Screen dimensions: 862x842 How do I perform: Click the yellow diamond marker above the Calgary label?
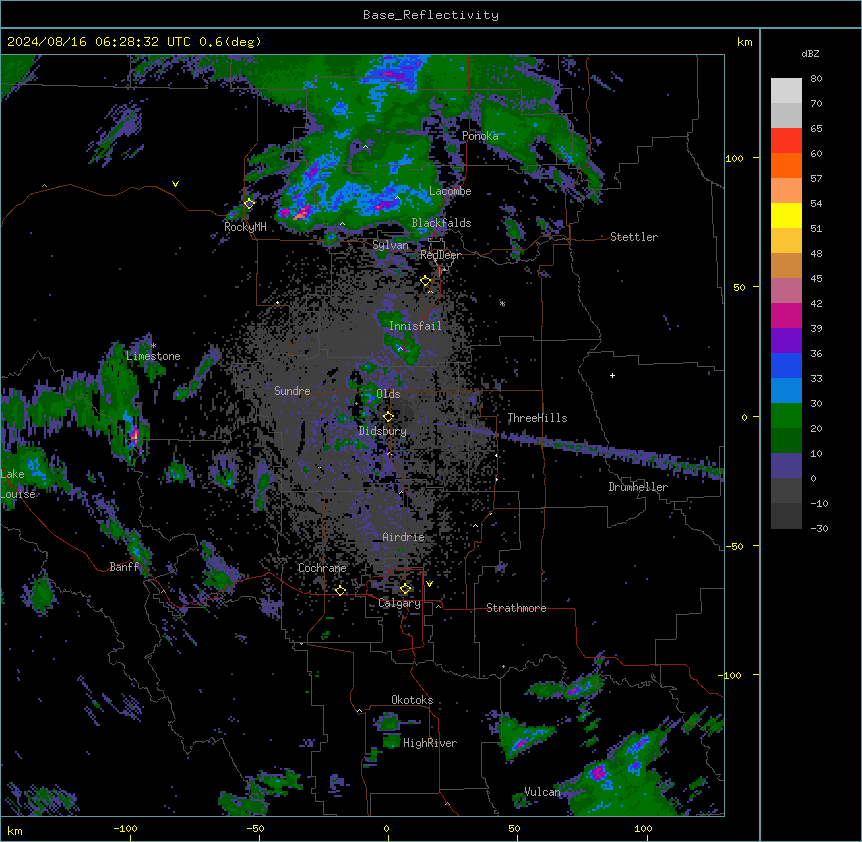(405, 589)
